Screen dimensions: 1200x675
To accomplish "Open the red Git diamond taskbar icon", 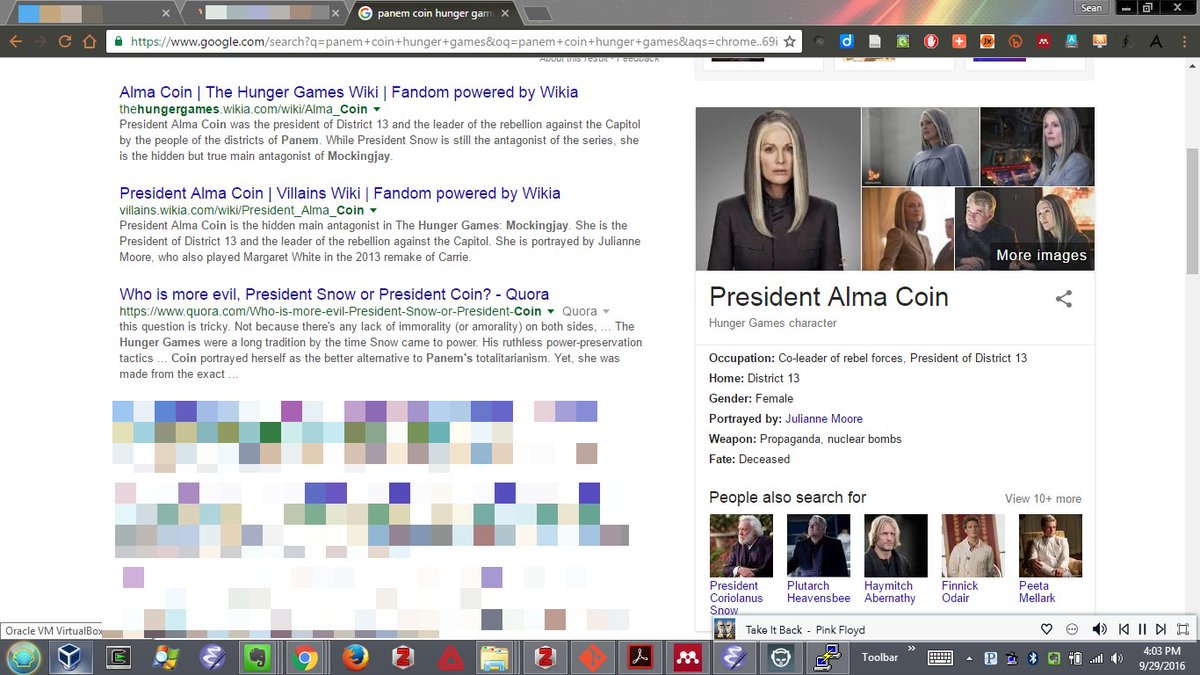I will tap(592, 657).
